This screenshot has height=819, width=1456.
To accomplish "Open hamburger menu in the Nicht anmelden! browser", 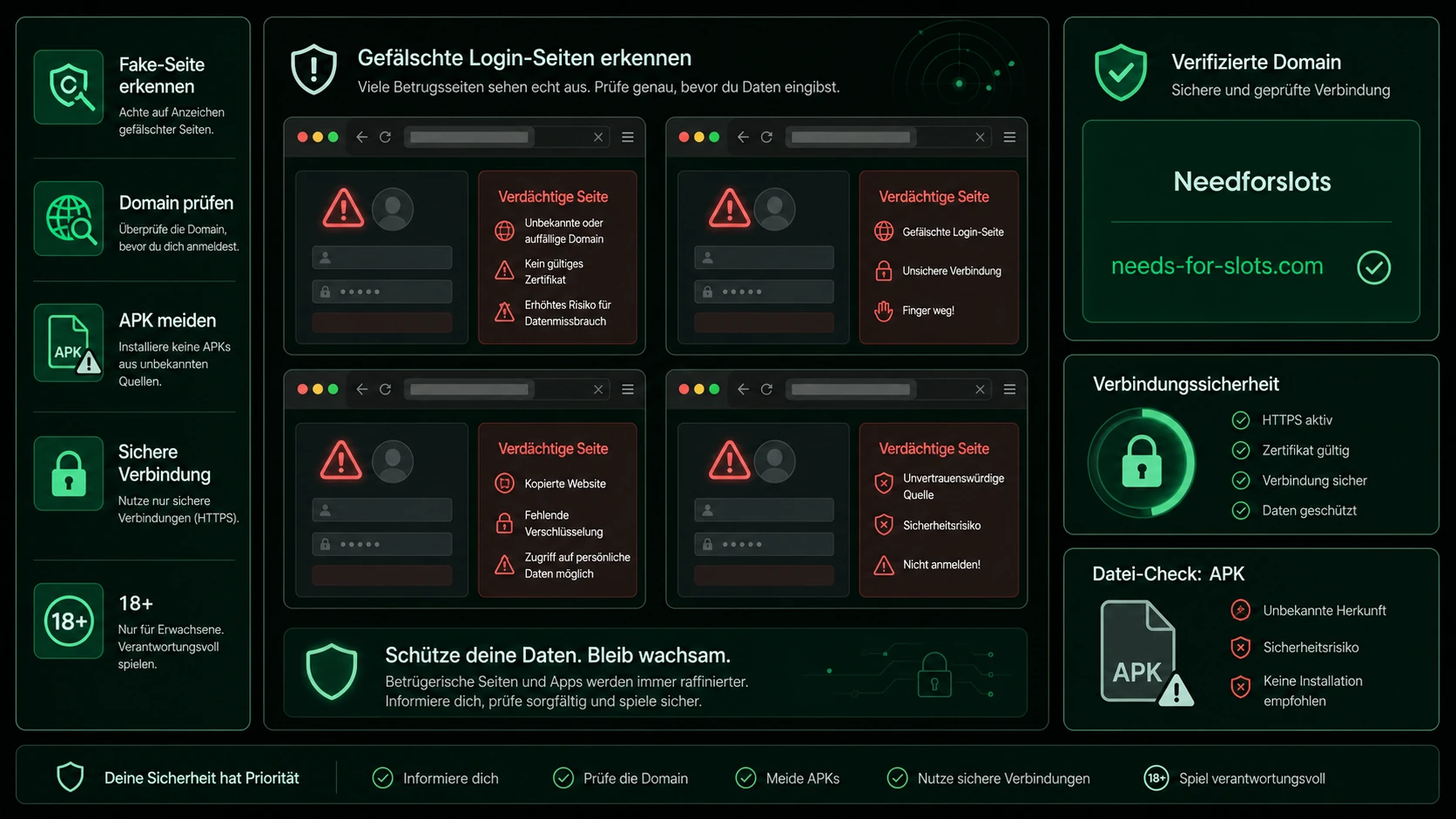I will point(1010,390).
